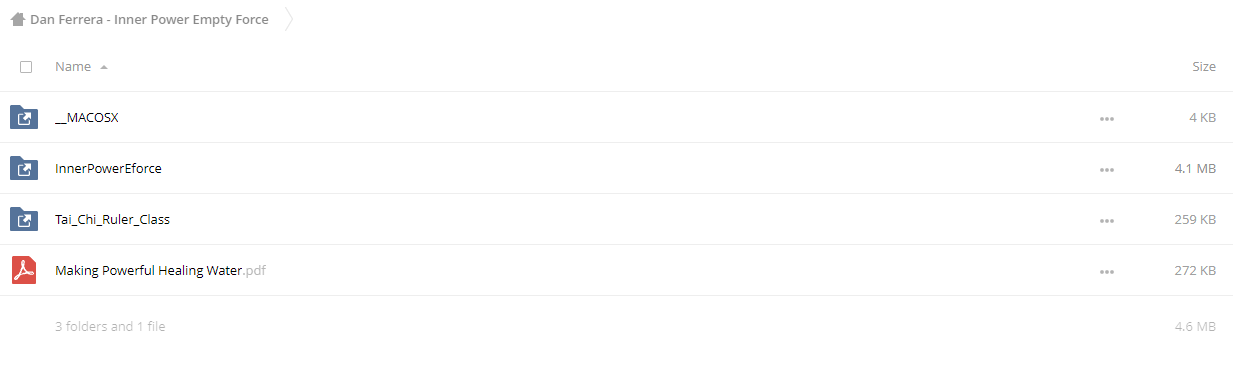Open the InnerPowerEforce folder
Screen dimensions: 1233x371
point(108,169)
